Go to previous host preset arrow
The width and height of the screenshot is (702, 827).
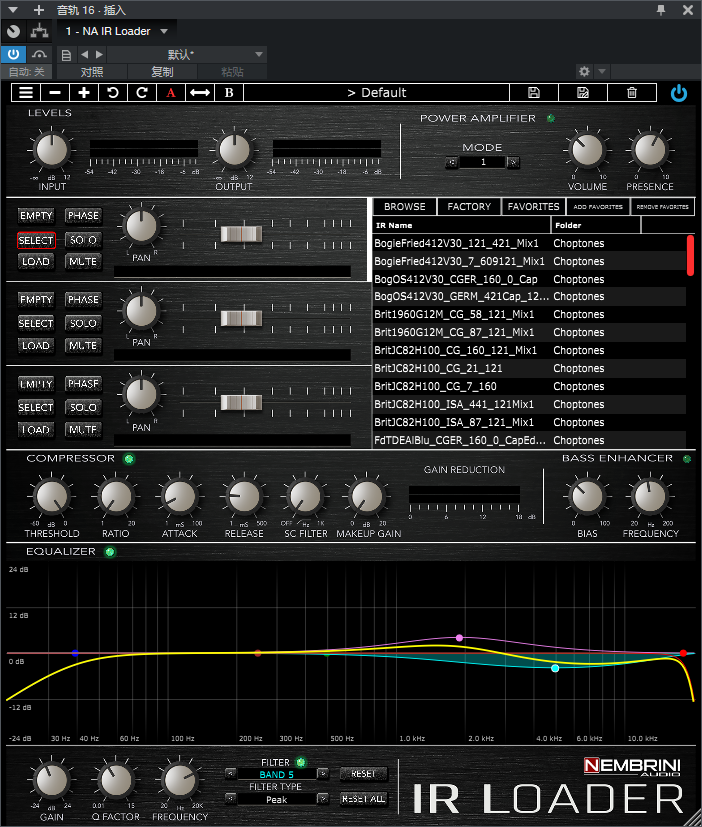click(x=84, y=54)
